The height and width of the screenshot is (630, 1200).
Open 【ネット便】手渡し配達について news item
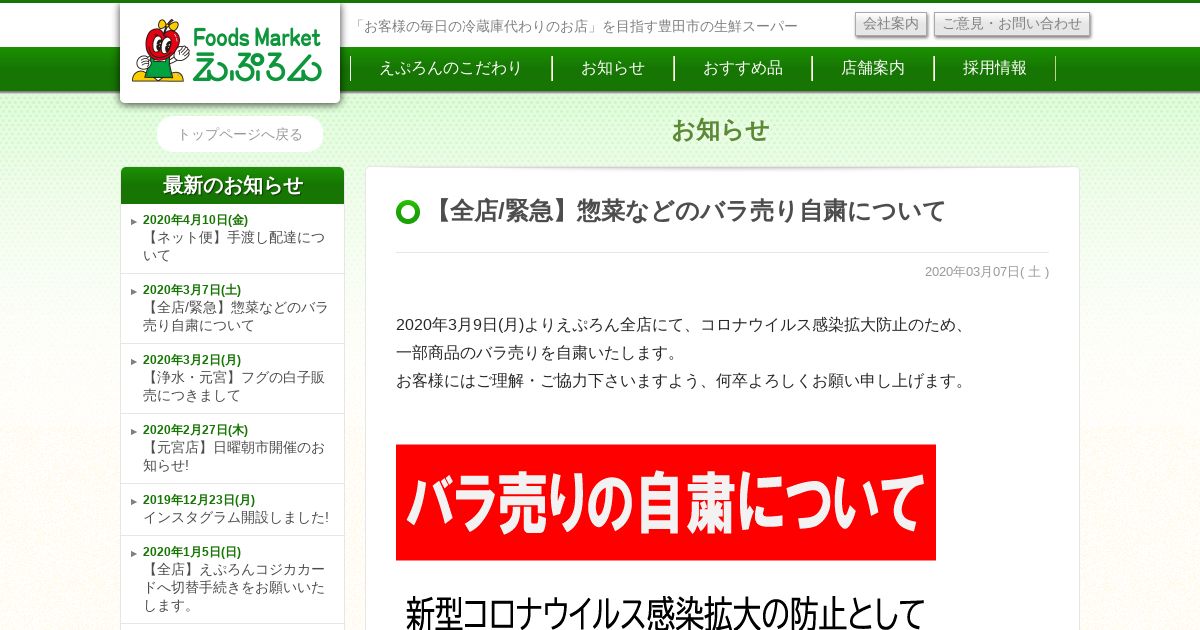[234, 246]
